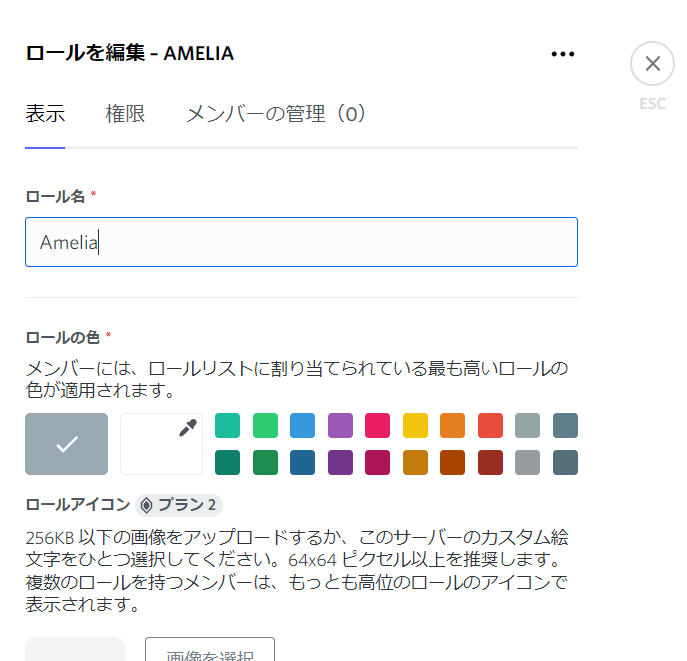Open the three-dot role options menu
This screenshot has width=687, height=661.
pos(563,54)
